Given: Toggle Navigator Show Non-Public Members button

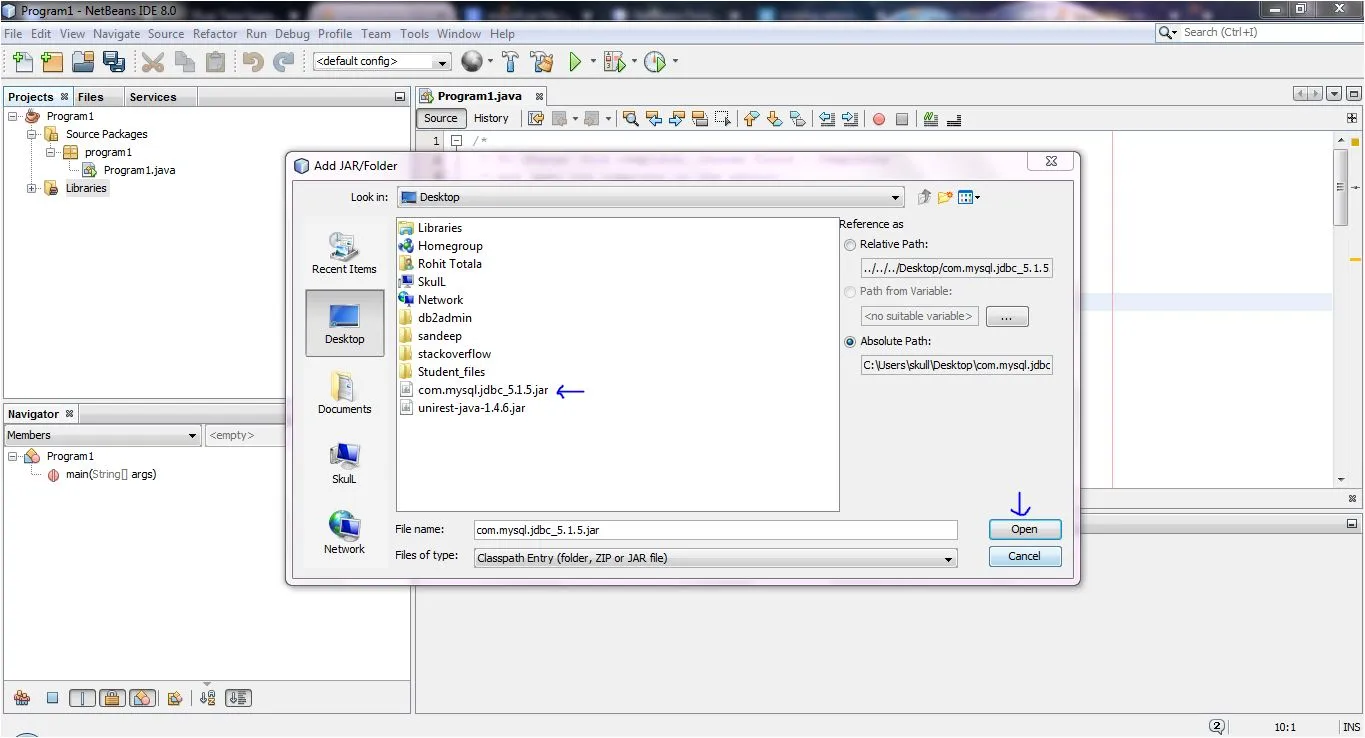Looking at the screenshot, I should [x=141, y=698].
